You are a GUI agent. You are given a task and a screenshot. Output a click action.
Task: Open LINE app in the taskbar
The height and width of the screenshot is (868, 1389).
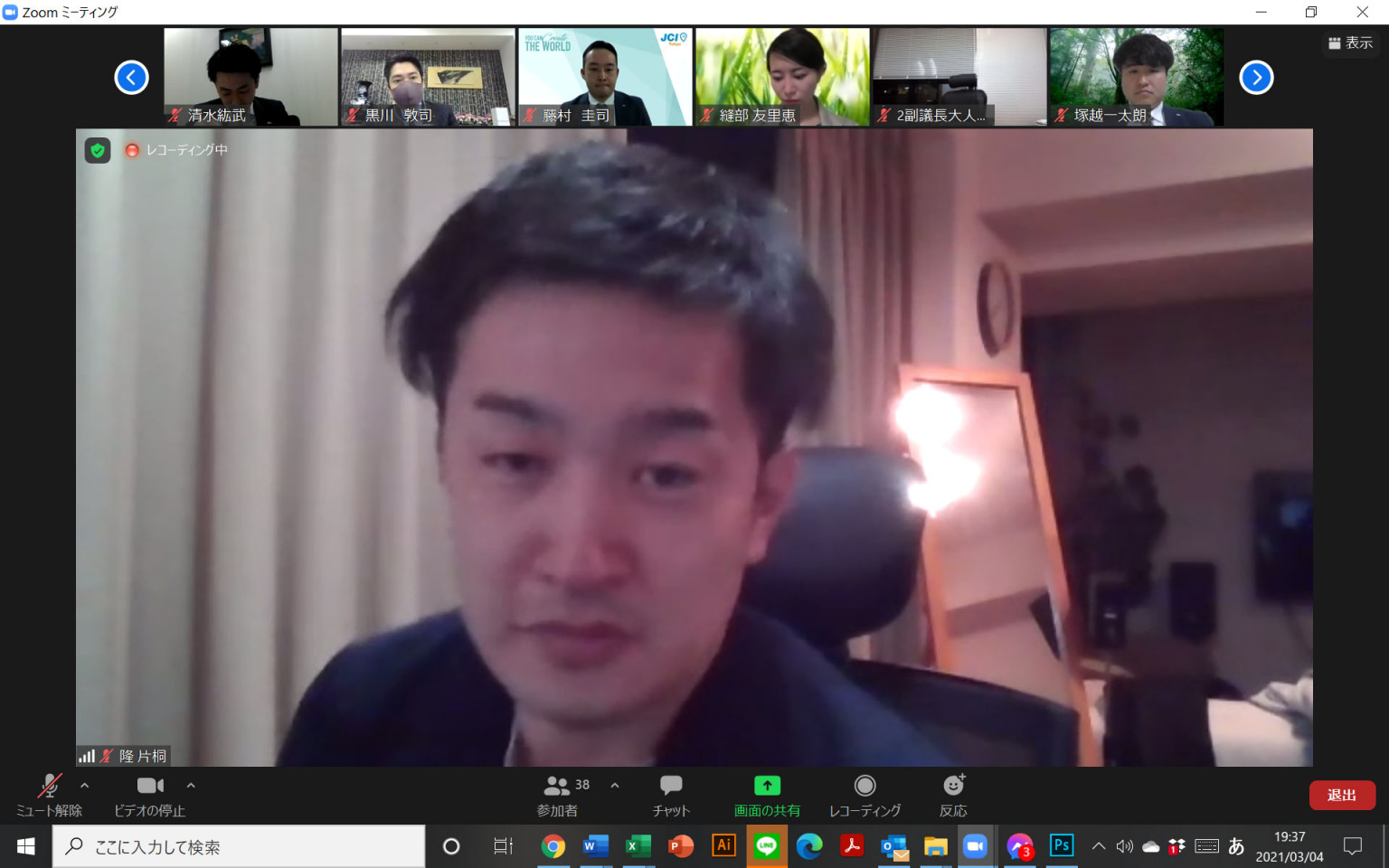tap(767, 846)
